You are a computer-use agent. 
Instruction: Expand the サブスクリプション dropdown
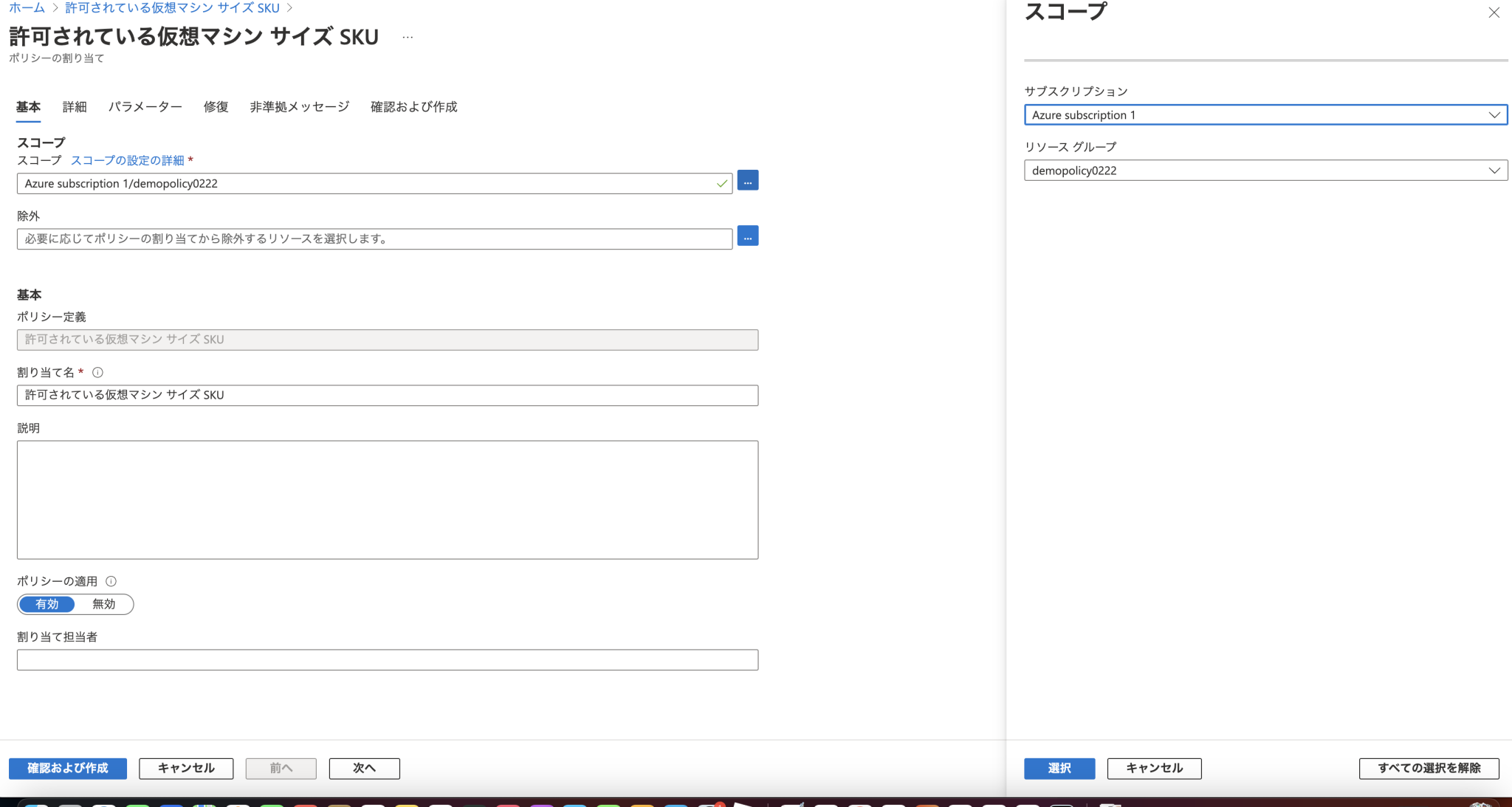click(1265, 115)
